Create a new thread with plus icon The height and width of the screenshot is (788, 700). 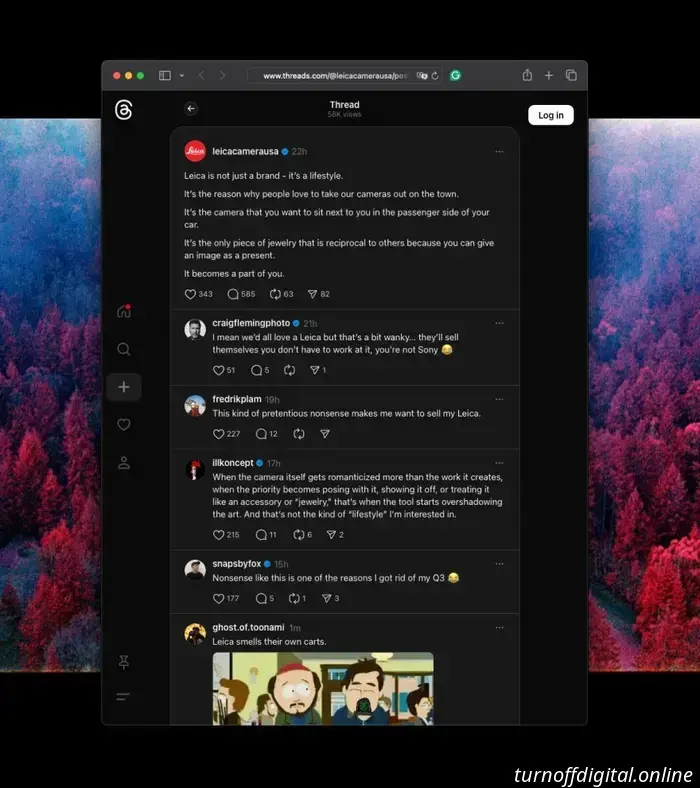coord(124,387)
